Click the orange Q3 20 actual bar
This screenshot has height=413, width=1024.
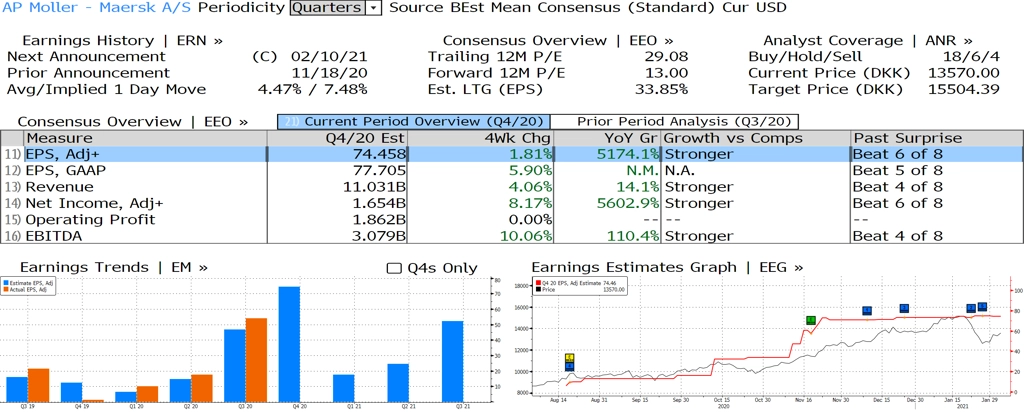pos(256,360)
